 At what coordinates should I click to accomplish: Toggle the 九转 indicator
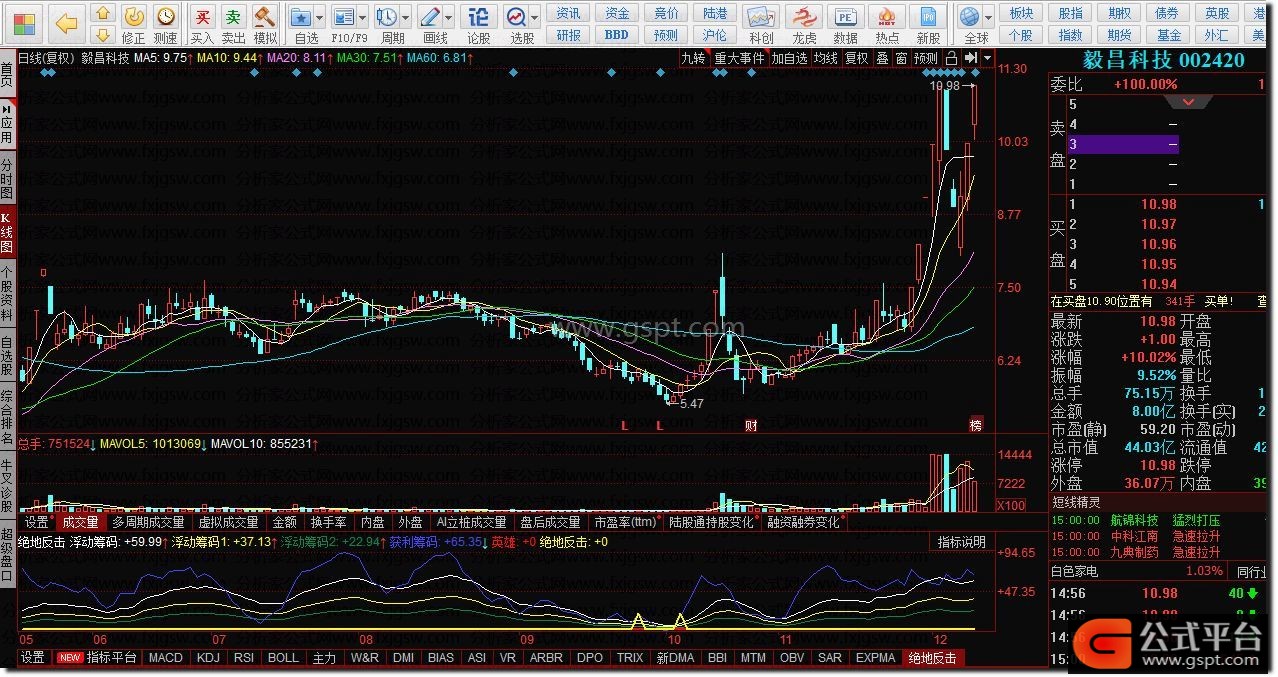694,58
